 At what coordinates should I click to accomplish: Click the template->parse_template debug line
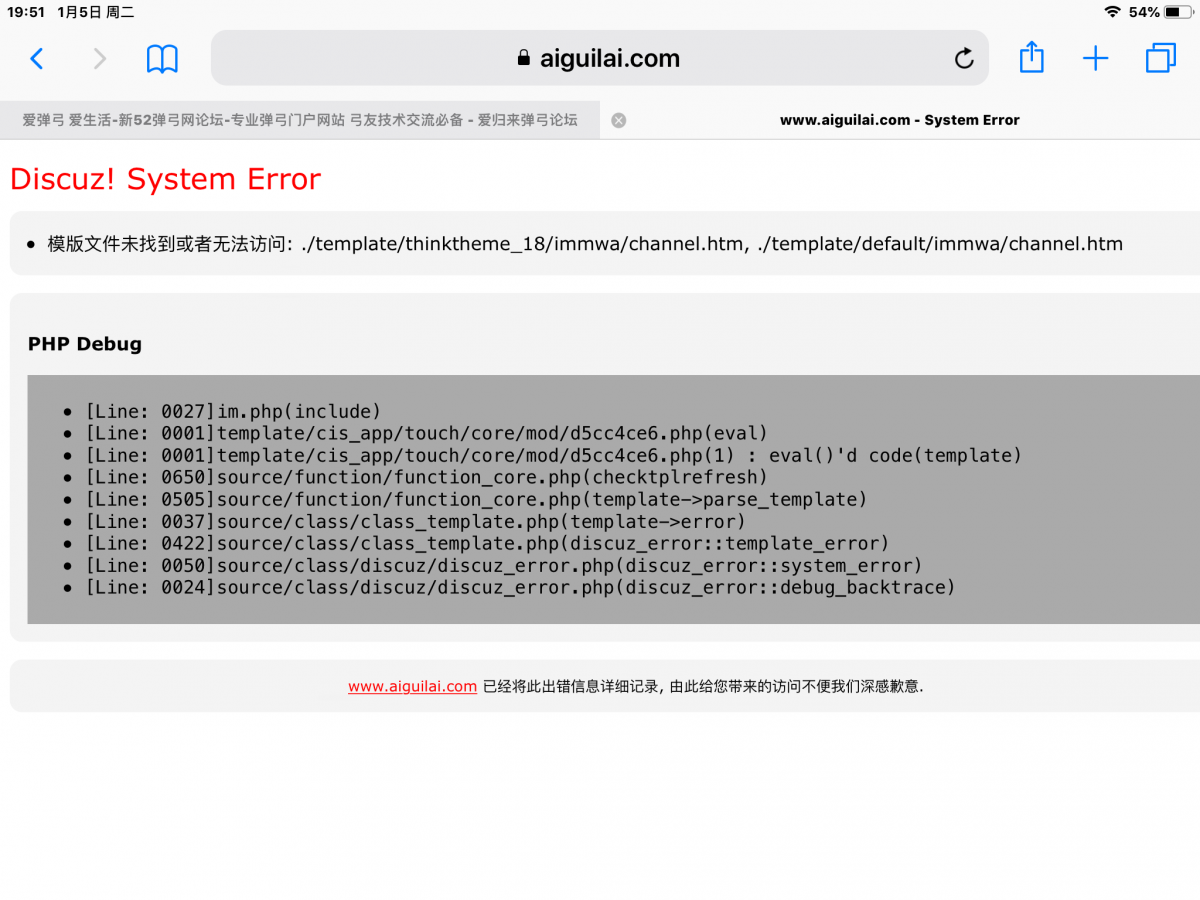tap(476, 499)
